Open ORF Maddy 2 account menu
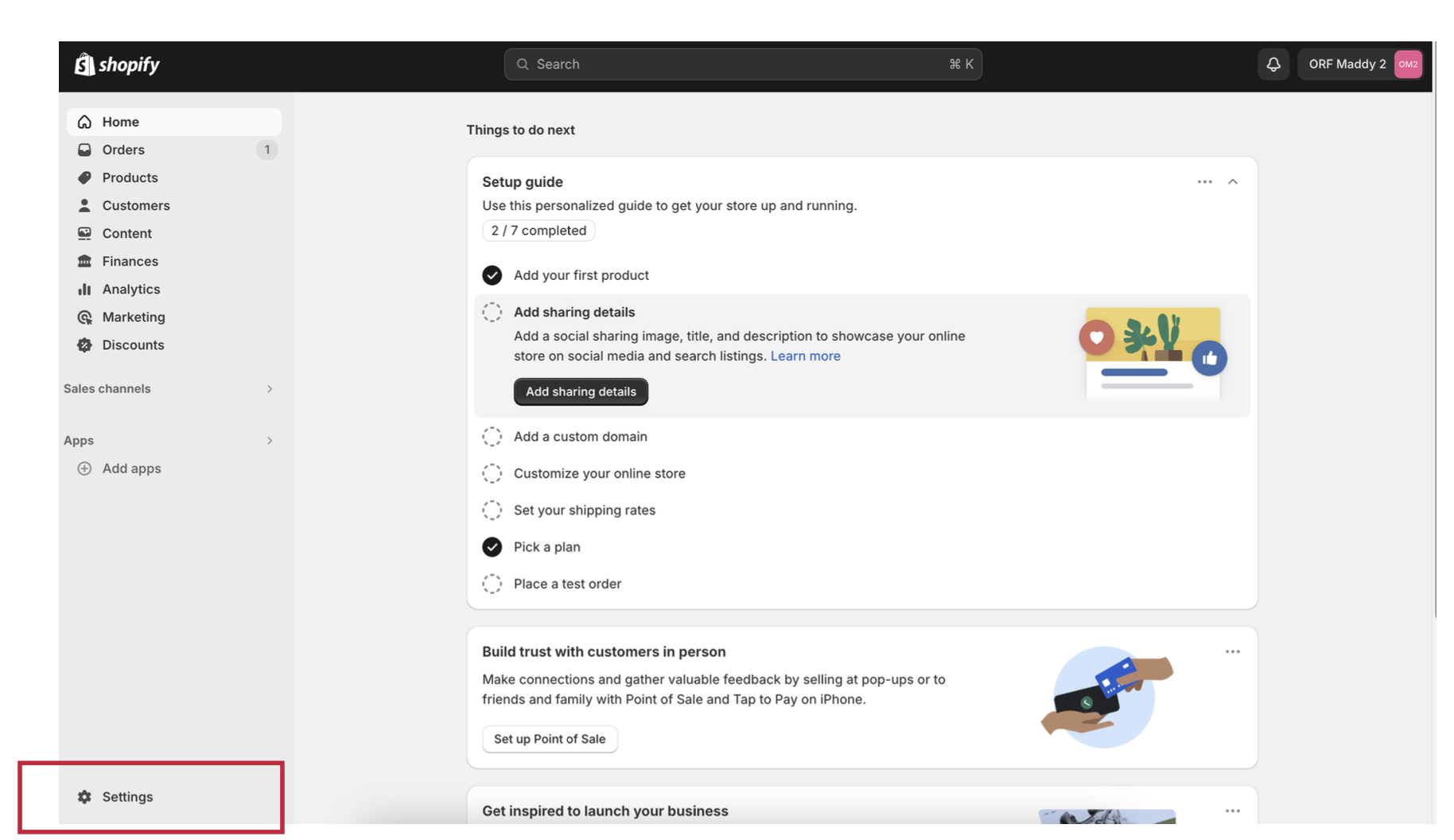 [1360, 64]
